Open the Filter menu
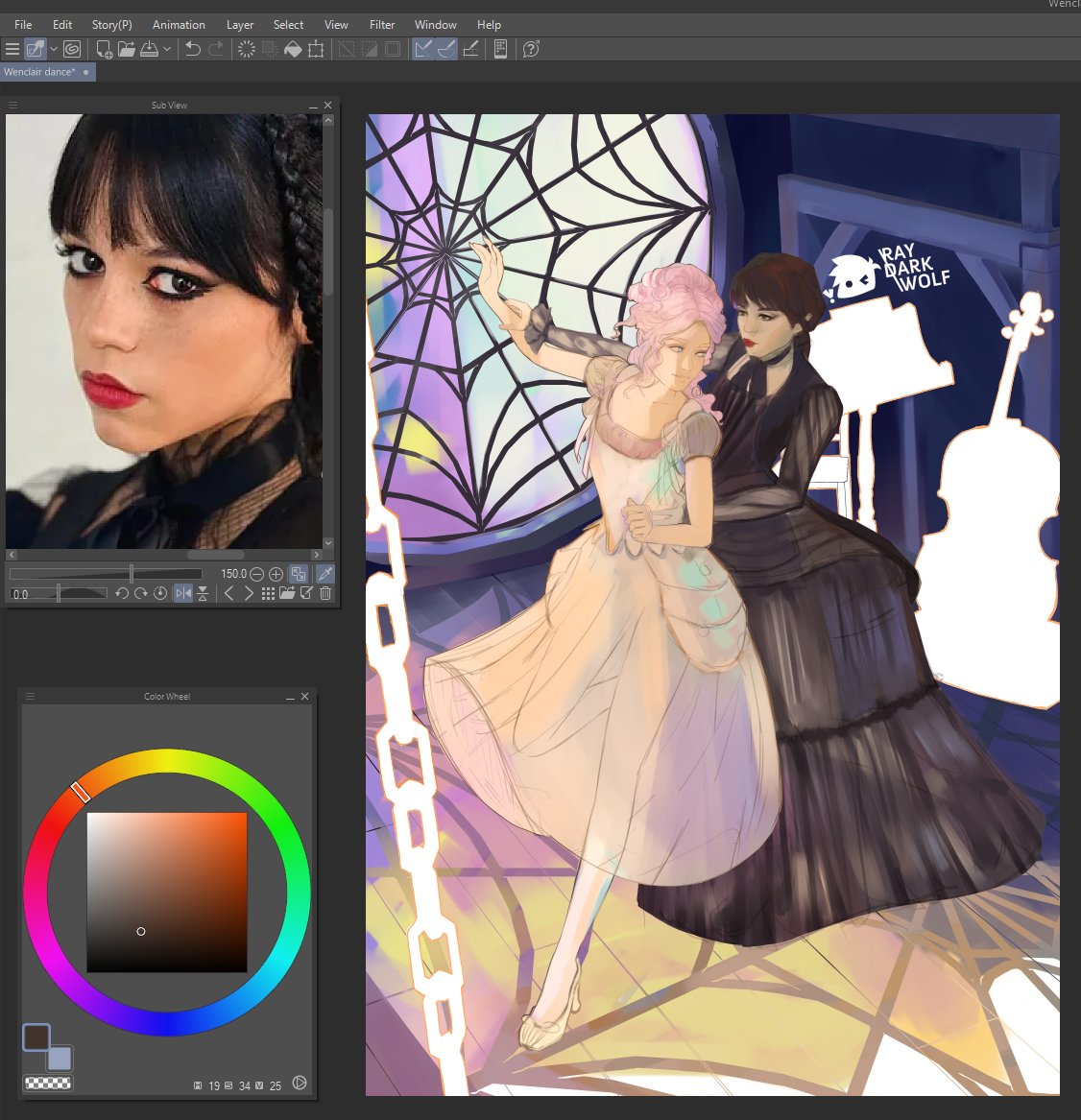This screenshot has height=1120, width=1081. (382, 24)
